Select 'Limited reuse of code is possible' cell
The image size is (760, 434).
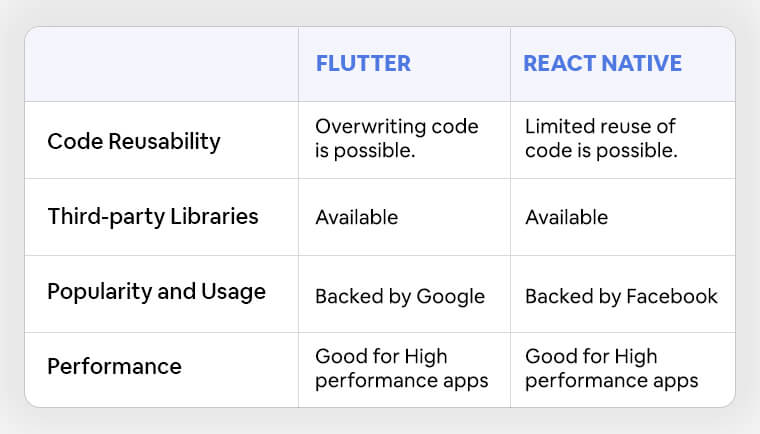click(x=601, y=139)
